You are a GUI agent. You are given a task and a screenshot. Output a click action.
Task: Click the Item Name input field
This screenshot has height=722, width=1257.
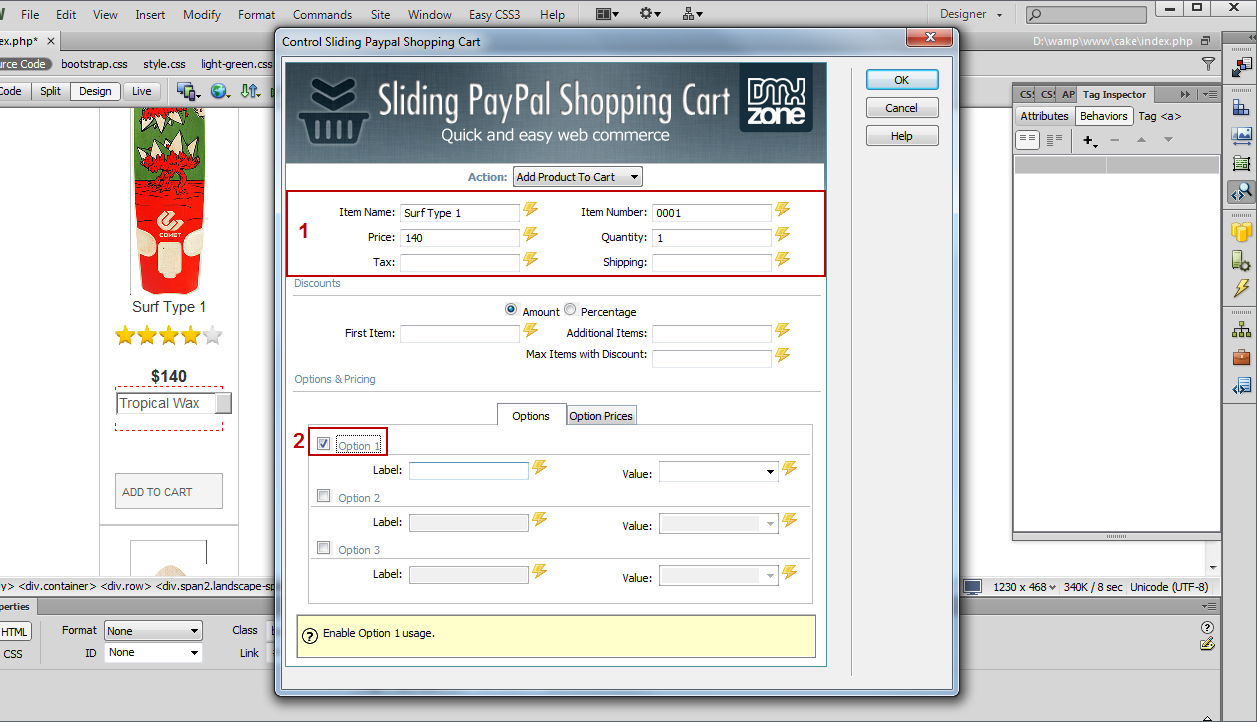tap(460, 212)
